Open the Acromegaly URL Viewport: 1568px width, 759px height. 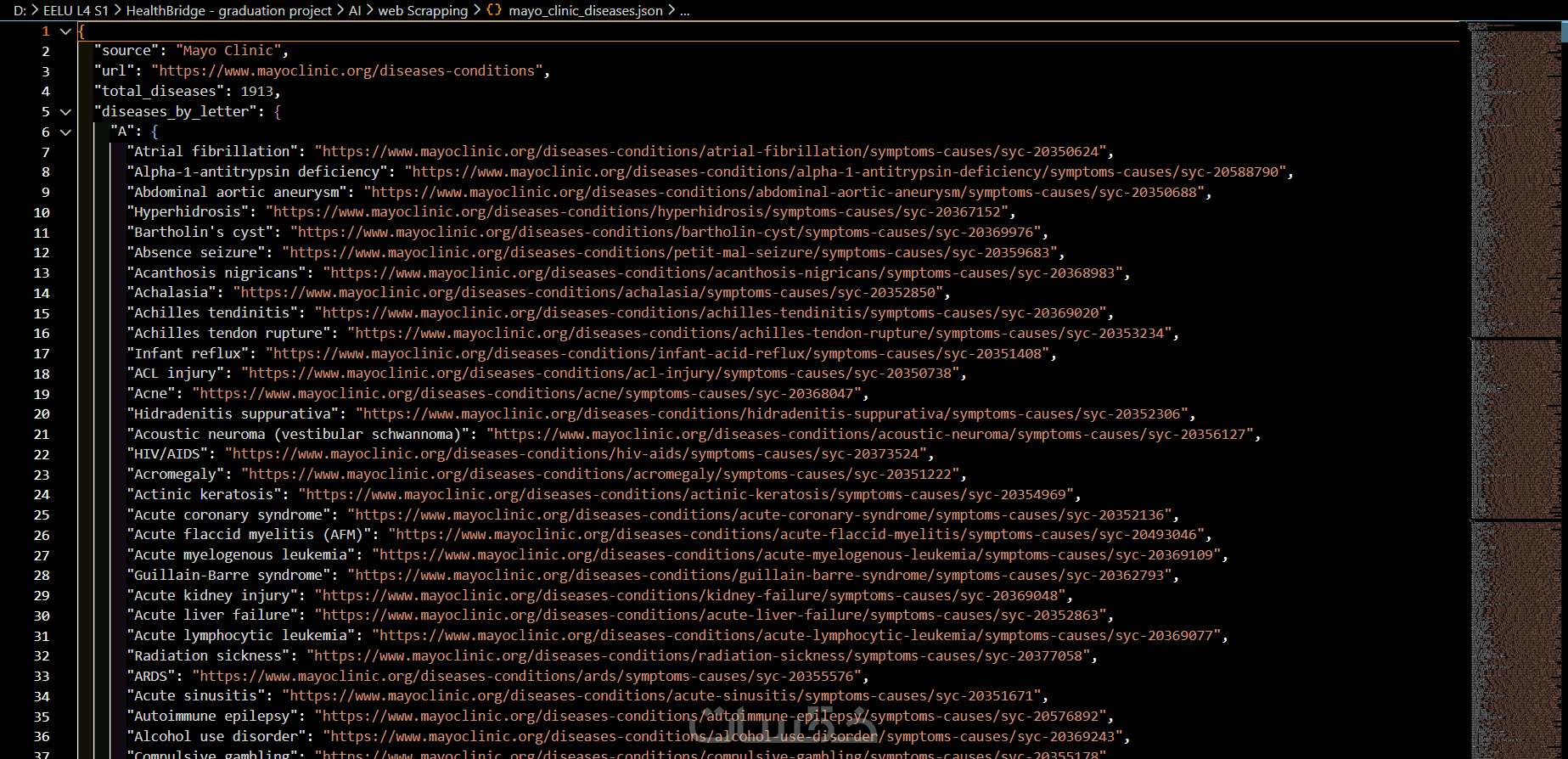[x=600, y=475]
